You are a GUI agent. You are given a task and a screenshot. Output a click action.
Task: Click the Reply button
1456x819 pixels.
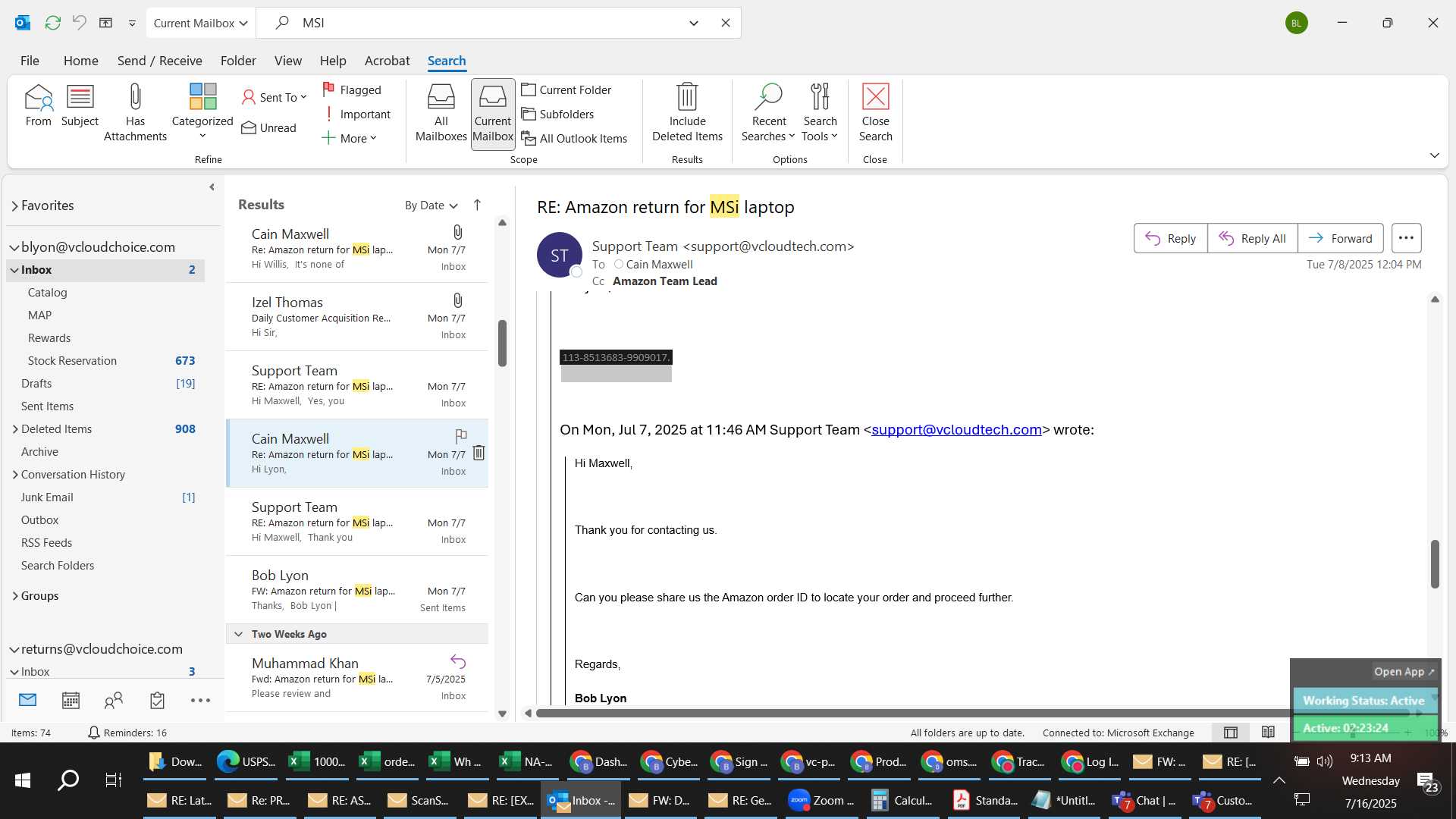[1170, 238]
